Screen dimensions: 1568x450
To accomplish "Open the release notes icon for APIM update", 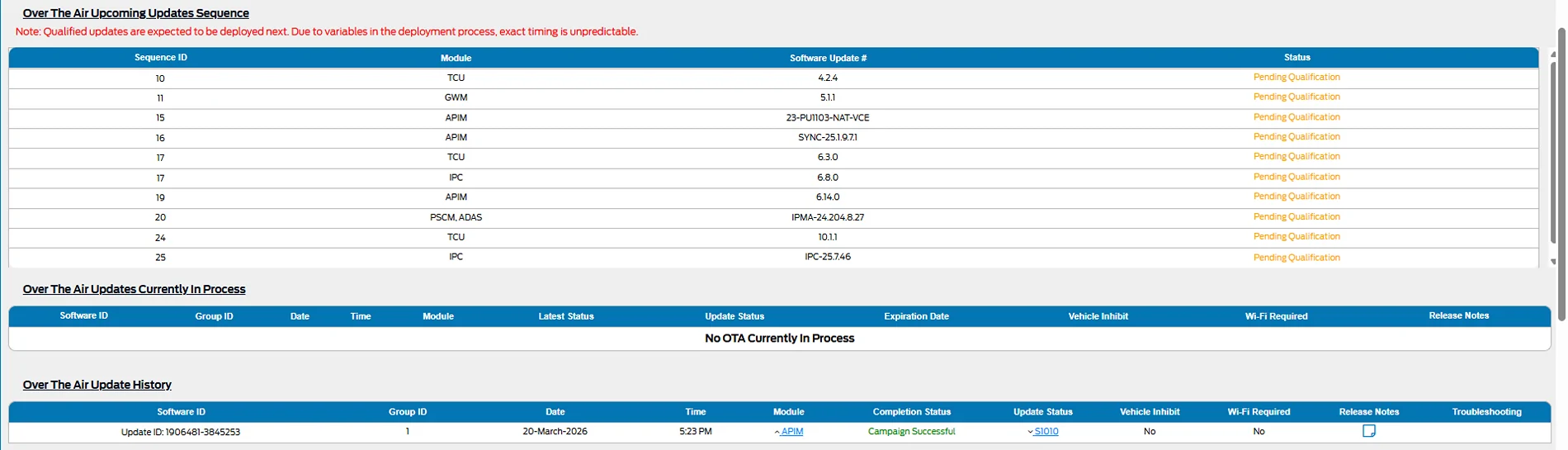I will (1368, 431).
